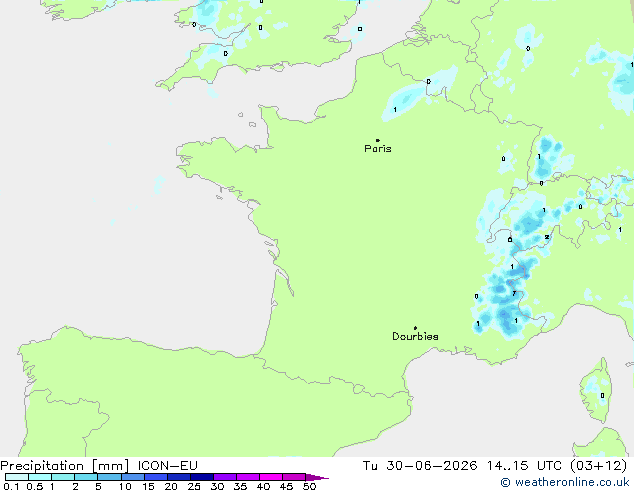Select the 0.1 to 0.5 mm legend swatch

tap(17, 477)
